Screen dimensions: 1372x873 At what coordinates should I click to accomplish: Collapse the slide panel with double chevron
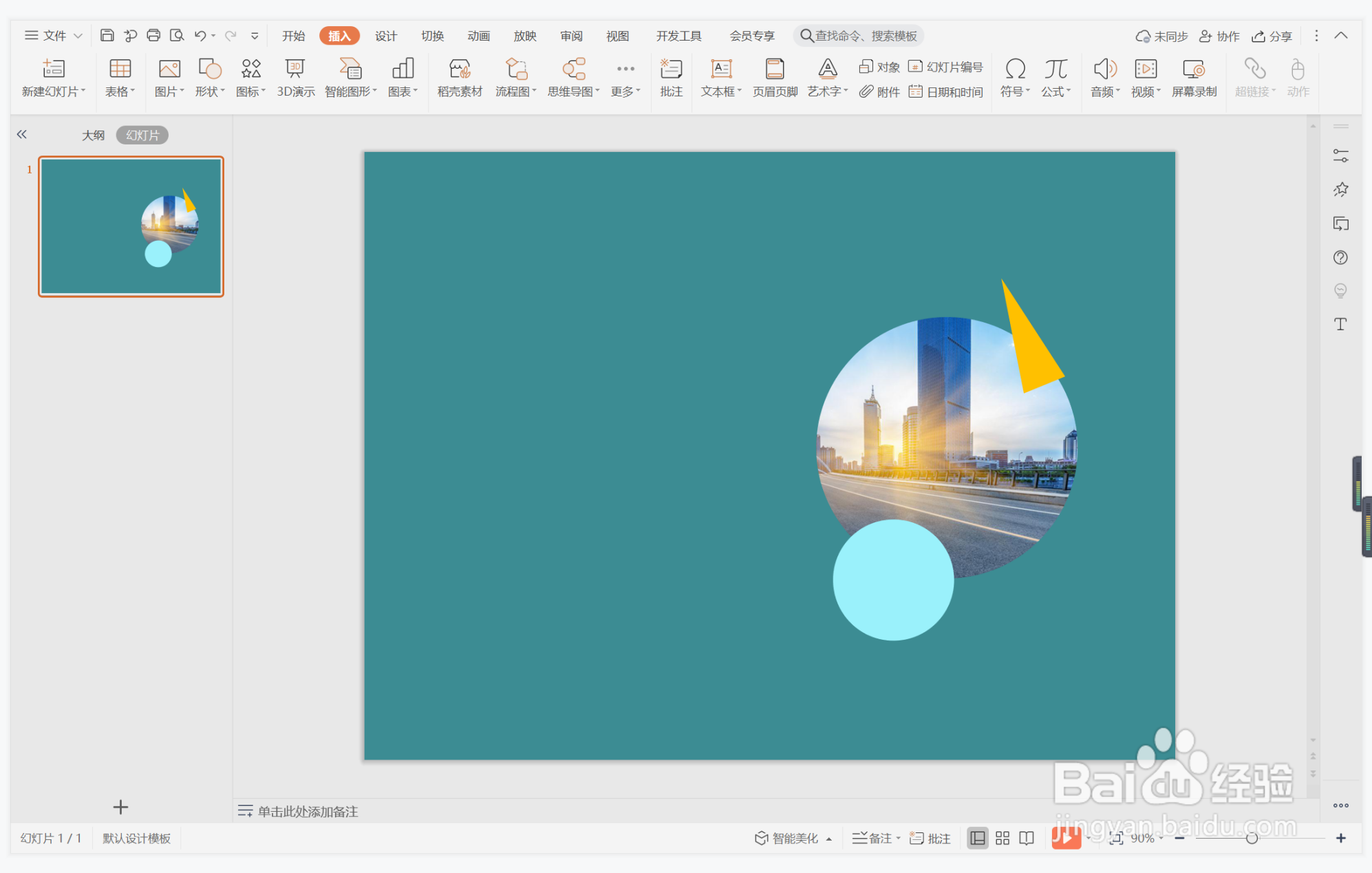[22, 135]
